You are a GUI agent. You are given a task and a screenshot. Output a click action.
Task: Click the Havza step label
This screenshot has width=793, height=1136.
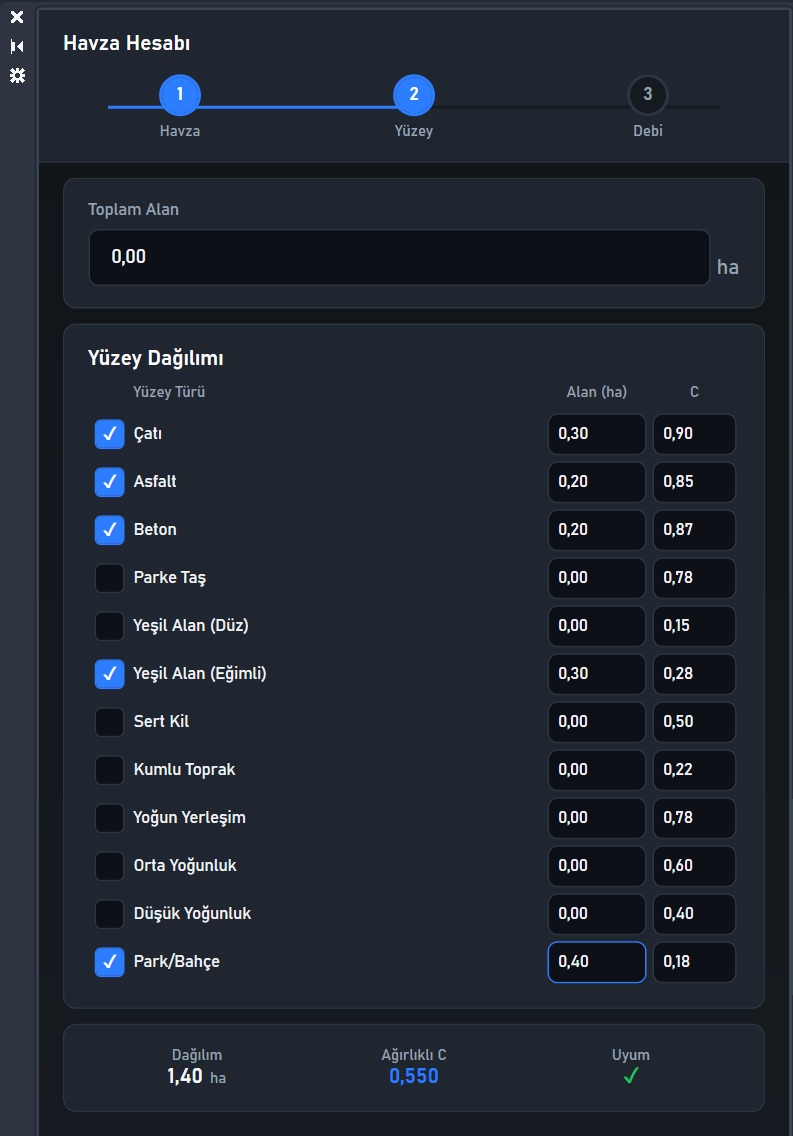click(180, 131)
